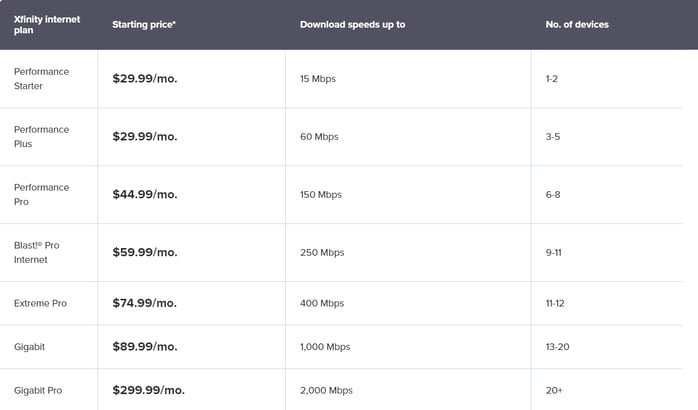The image size is (698, 410).
Task: Click the Xfinity internet plan column header
Action: click(x=47, y=24)
